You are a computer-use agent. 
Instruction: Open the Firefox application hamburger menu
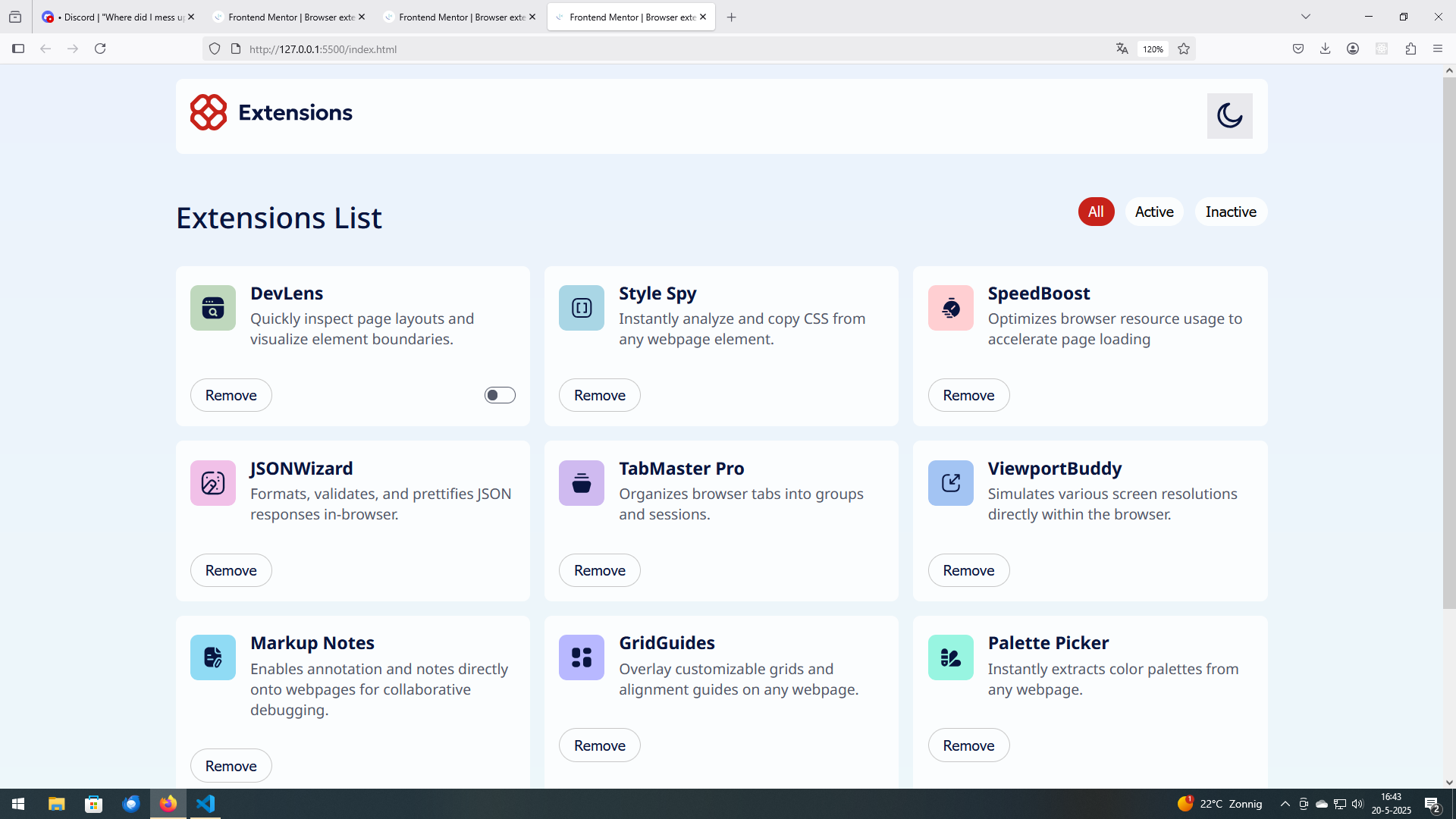pos(1438,49)
